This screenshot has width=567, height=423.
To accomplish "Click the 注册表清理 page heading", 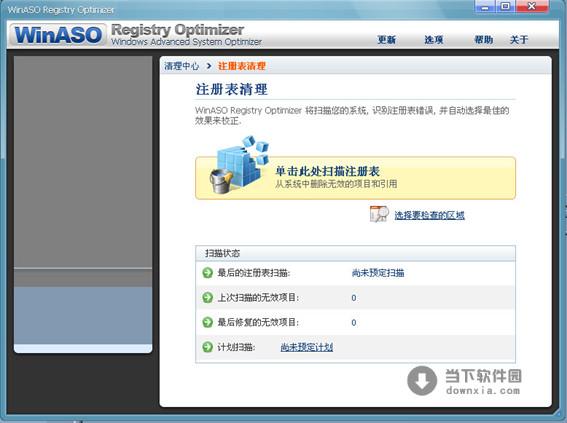I will pos(231,89).
